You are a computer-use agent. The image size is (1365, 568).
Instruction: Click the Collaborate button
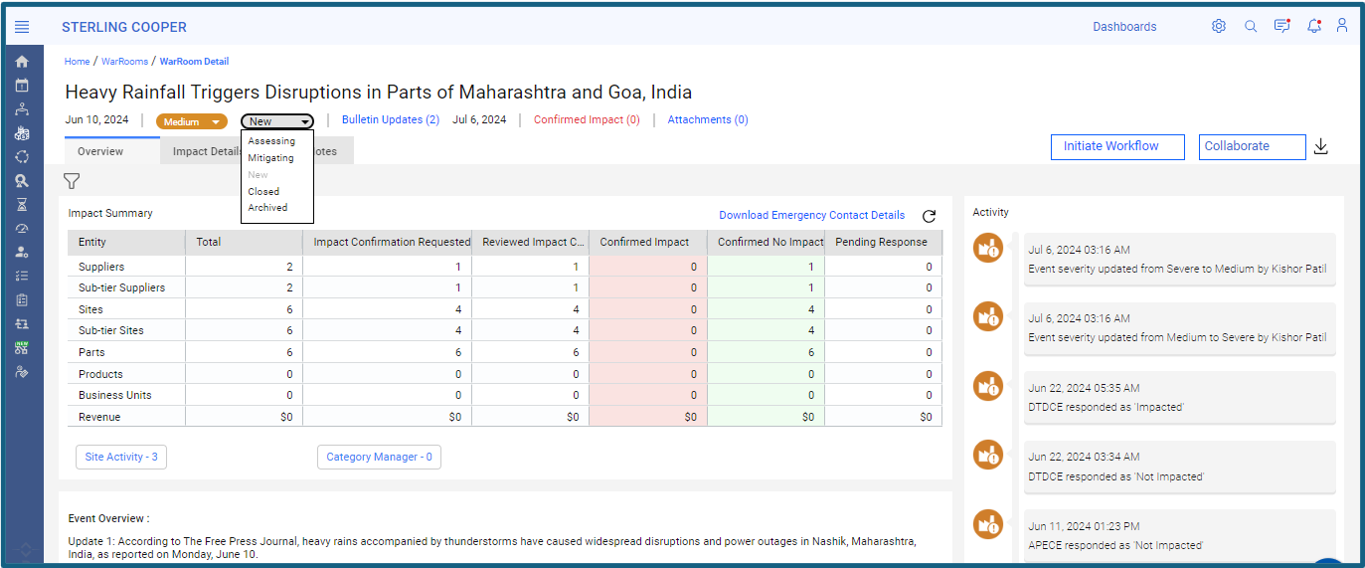pos(1252,146)
